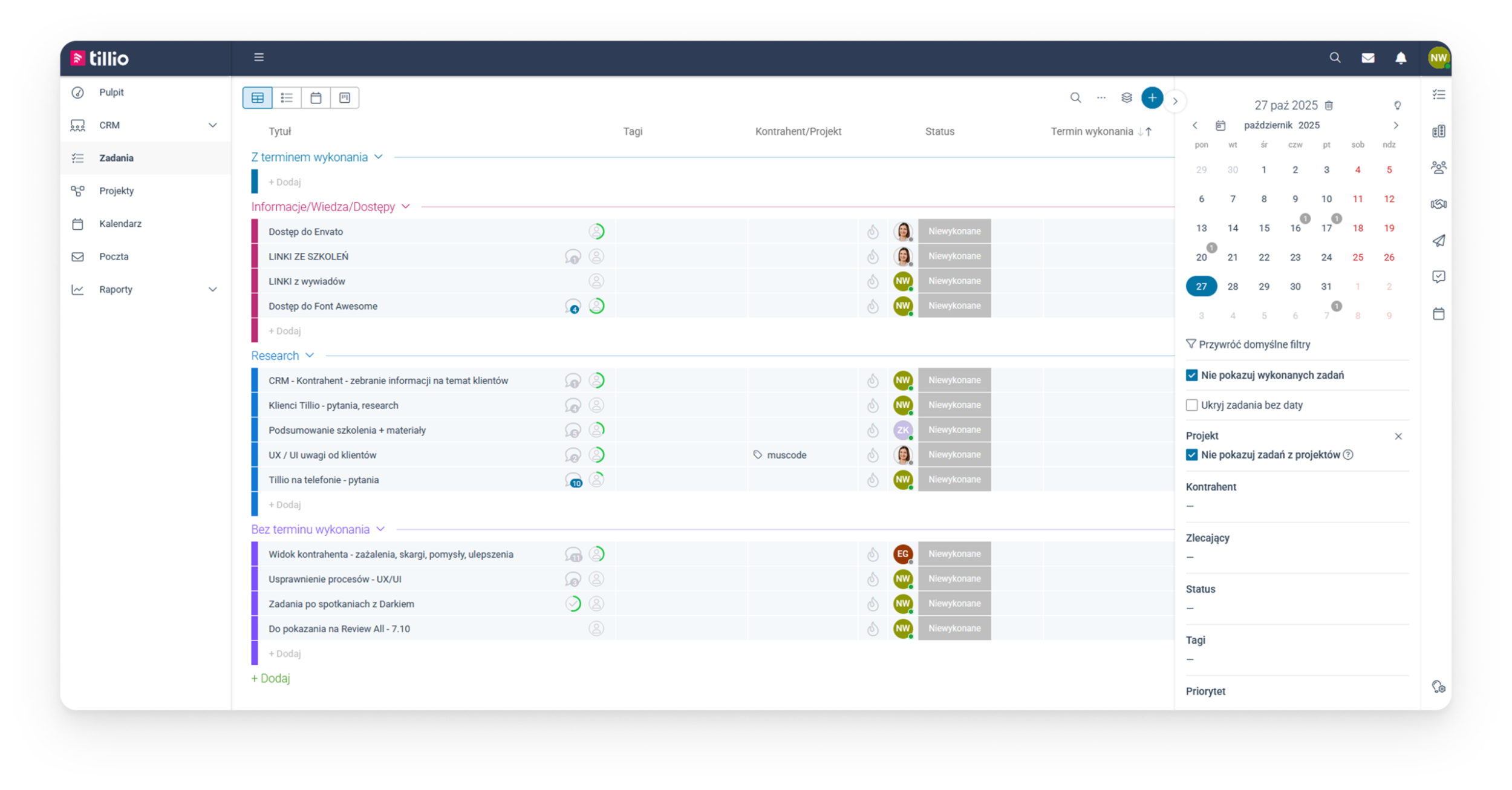Open the hamburger menu in top bar
Screen dimensions: 1512x790
(x=259, y=57)
